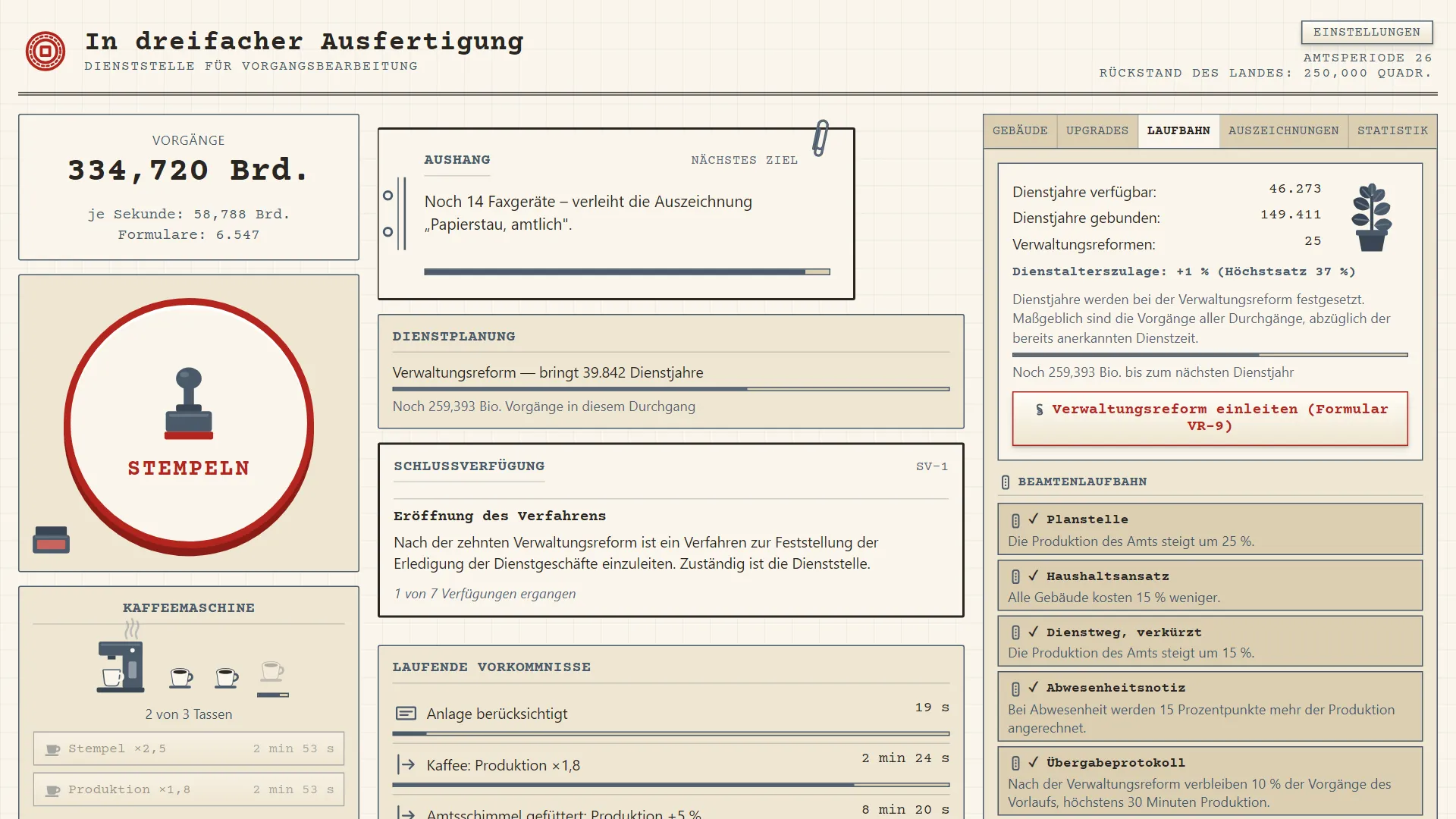Click the red seal logo icon

[x=45, y=52]
